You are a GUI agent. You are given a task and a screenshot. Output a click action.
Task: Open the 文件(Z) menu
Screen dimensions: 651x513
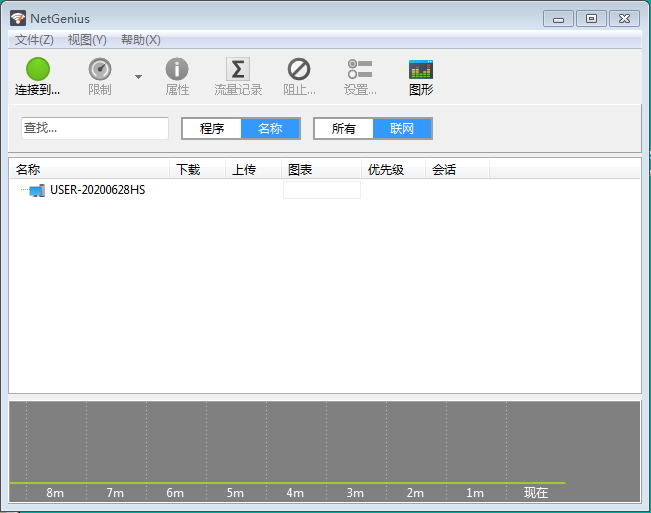point(34,40)
